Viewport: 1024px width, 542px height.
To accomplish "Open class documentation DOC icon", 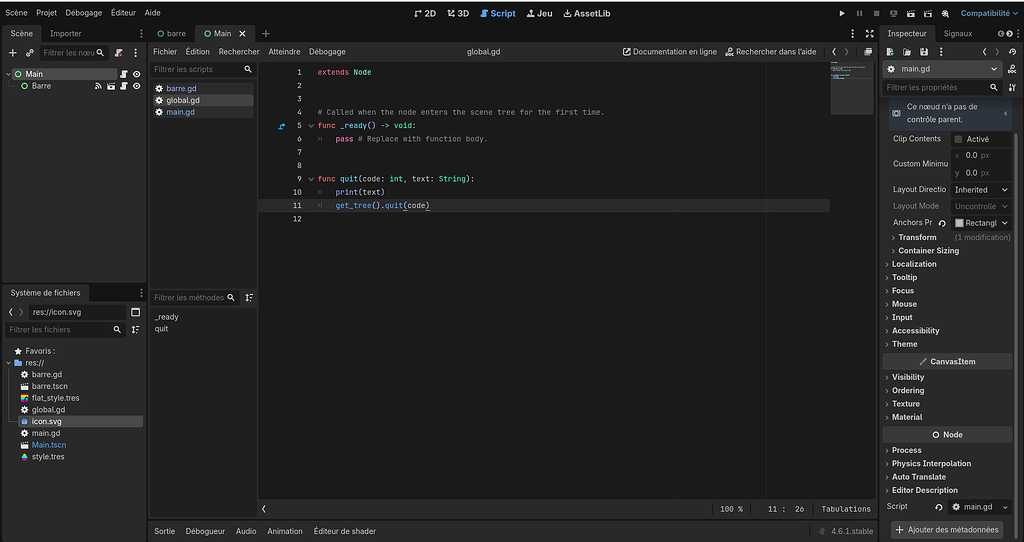I will point(1012,69).
